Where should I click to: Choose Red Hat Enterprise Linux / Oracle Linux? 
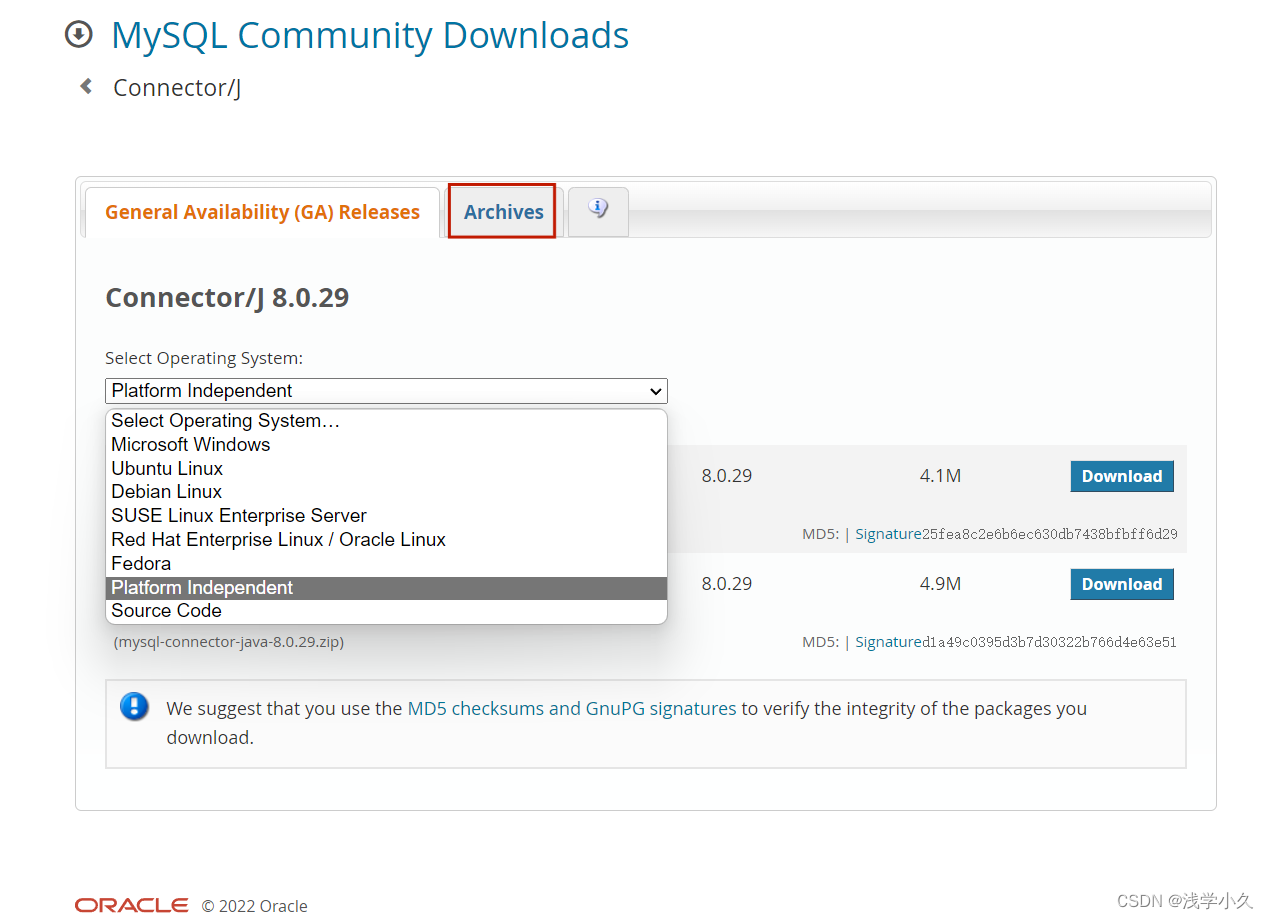pos(386,540)
